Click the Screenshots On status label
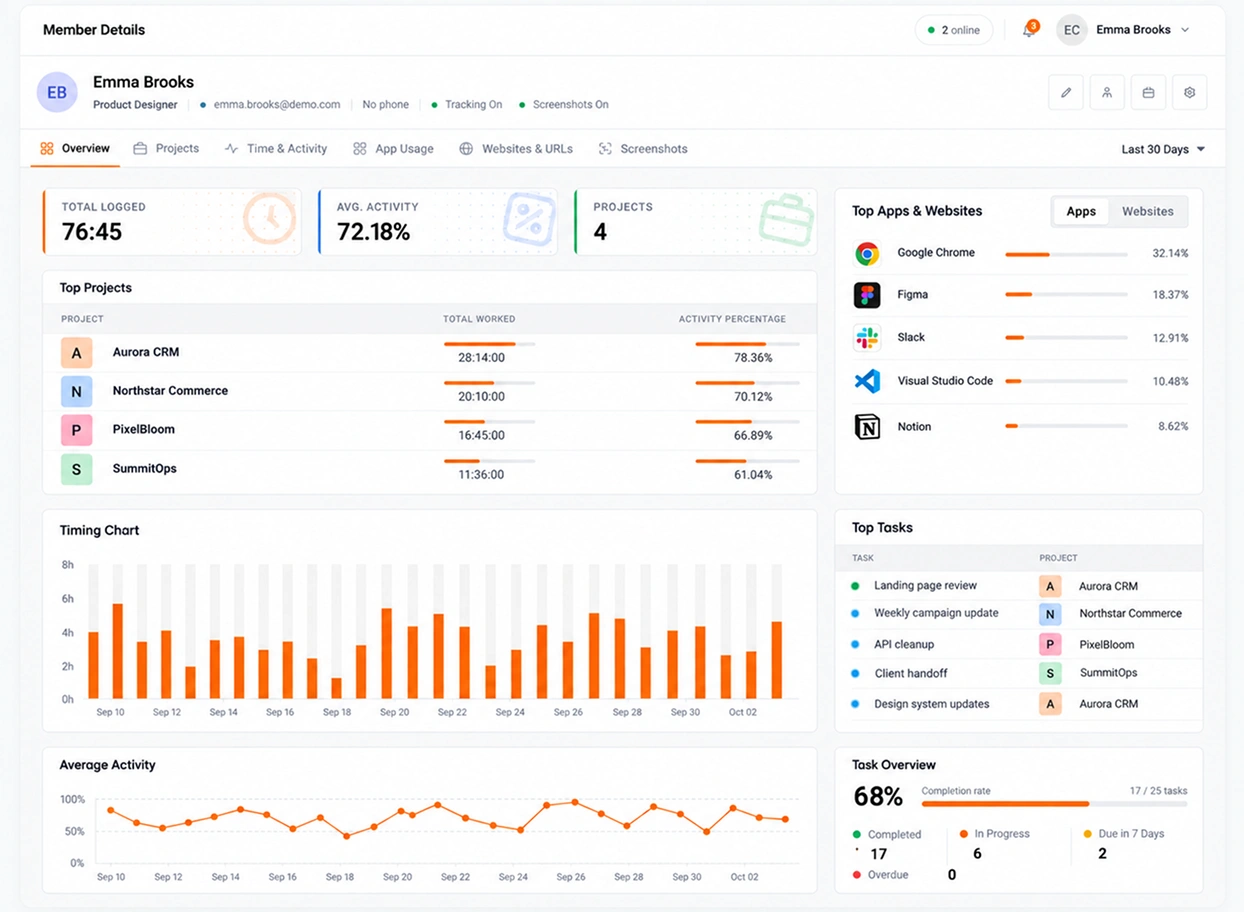 [571, 104]
